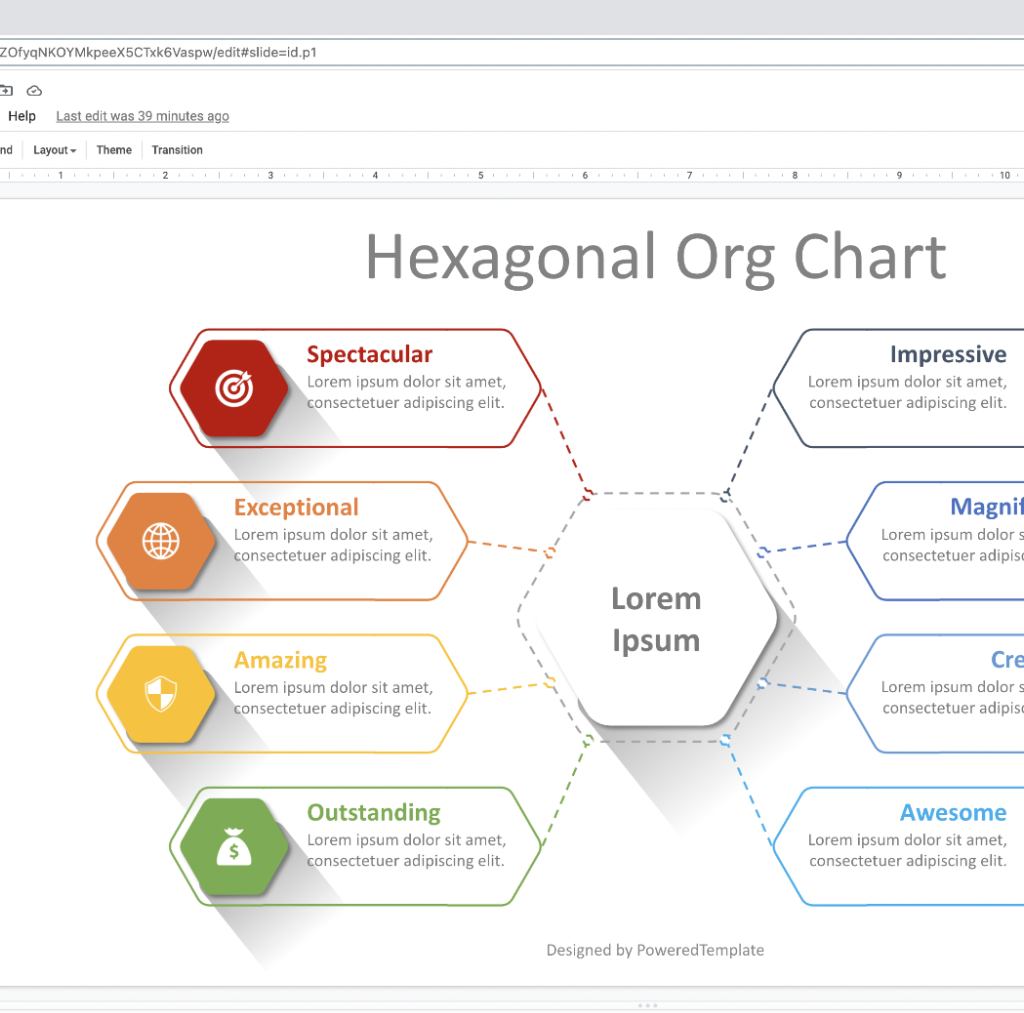
Task: Select the green money bag hexagon icon
Action: click(234, 847)
